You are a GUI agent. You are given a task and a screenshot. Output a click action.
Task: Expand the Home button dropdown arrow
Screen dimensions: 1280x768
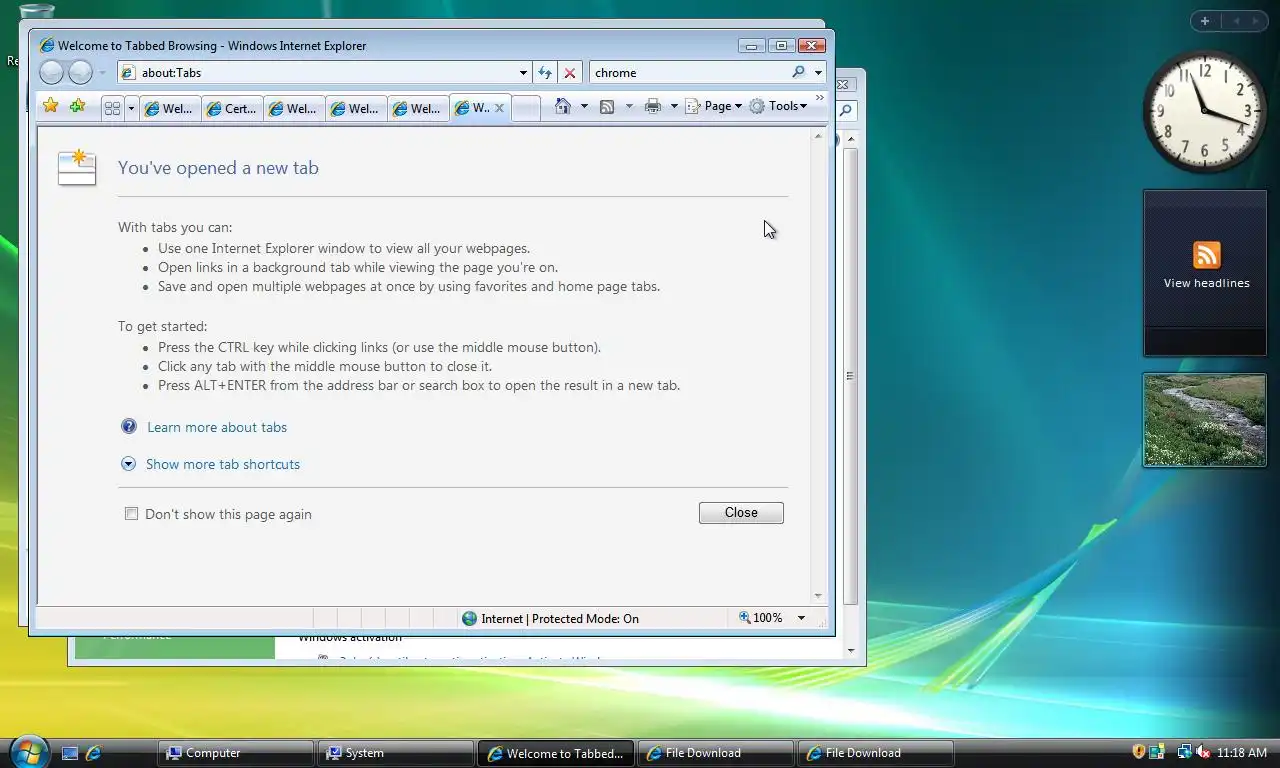coord(584,106)
